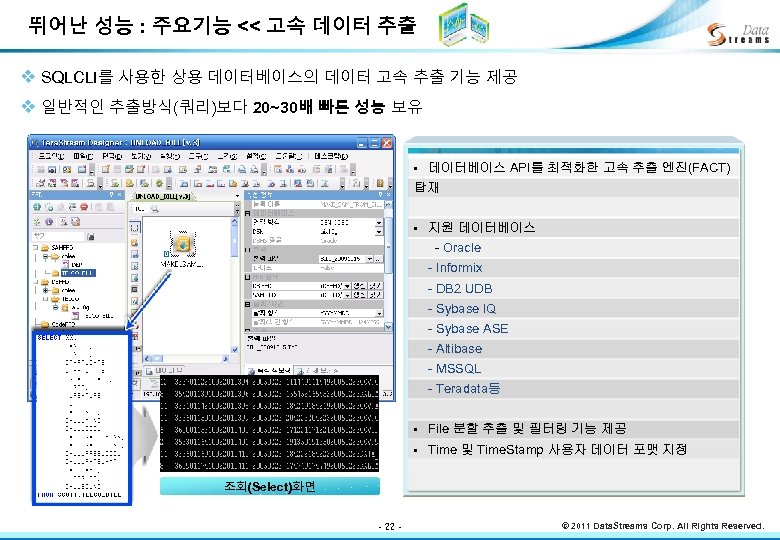Pin the left project tree panel
The width and height of the screenshot is (780, 540).
pyautogui.click(x=111, y=194)
